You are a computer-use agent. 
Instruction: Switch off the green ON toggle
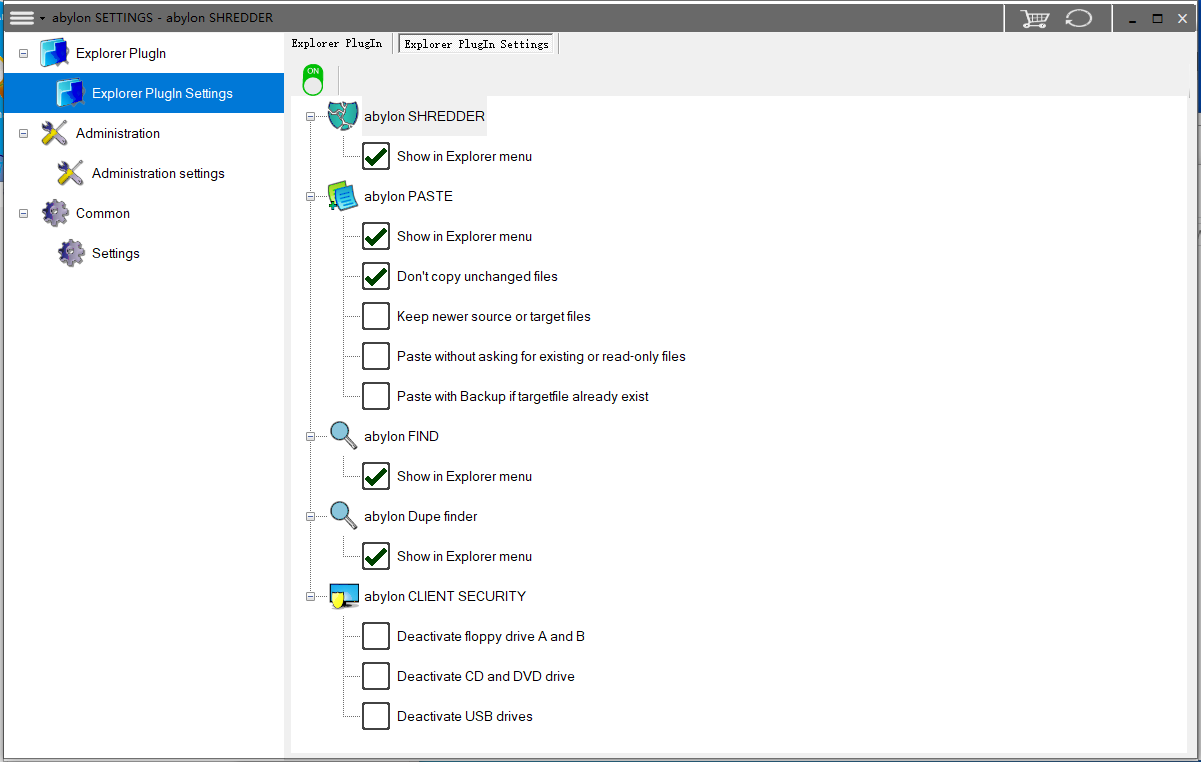pyautogui.click(x=313, y=79)
